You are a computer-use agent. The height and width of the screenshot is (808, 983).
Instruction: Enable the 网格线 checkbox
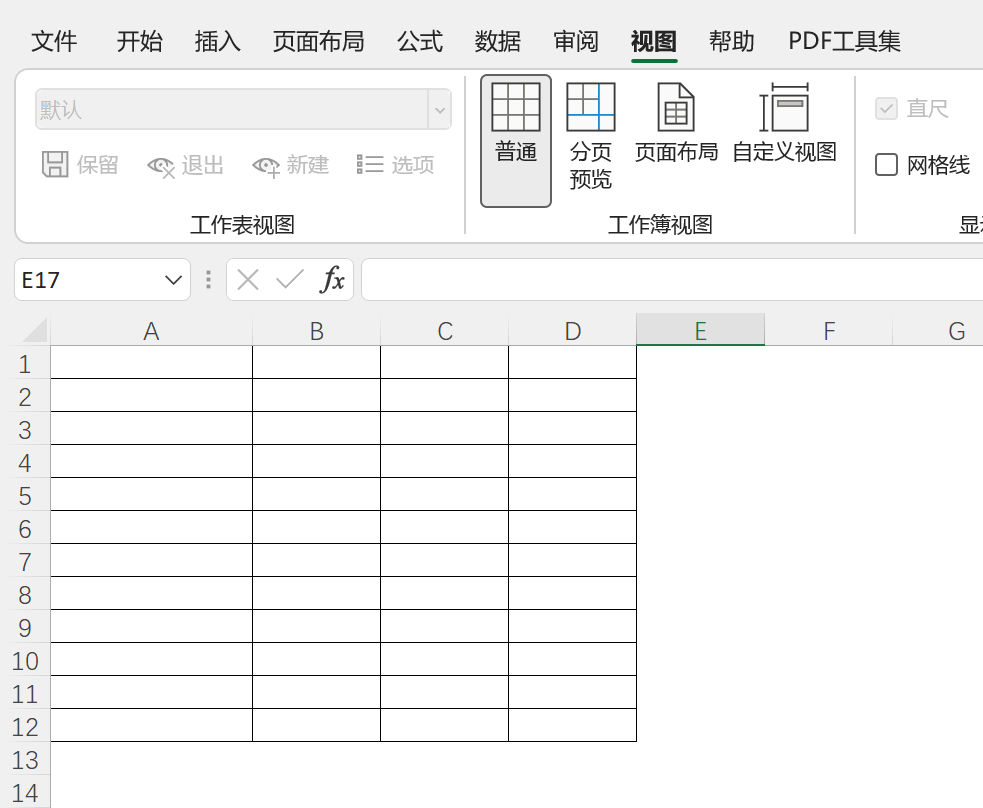886,165
